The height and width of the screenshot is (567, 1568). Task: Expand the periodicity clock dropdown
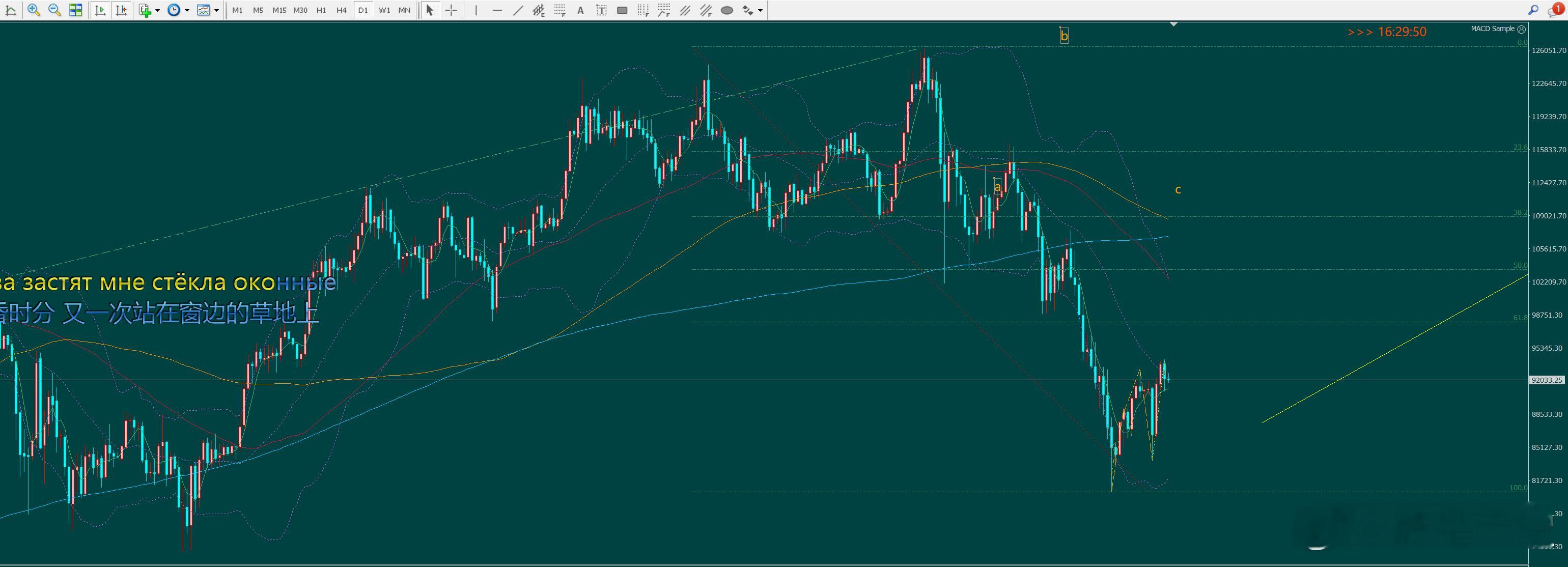point(187,10)
